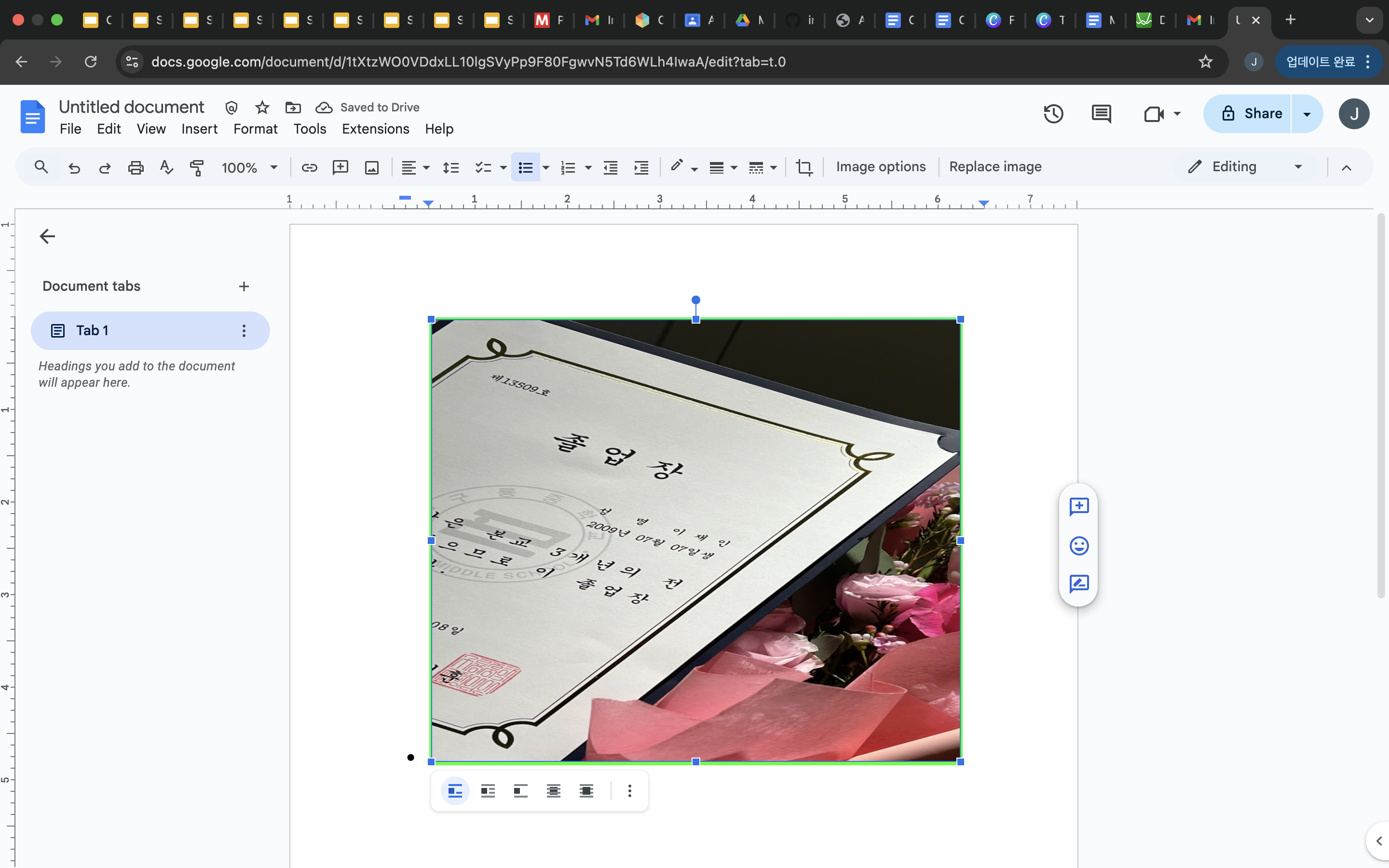
Task: Click the crop image icon
Action: (803, 167)
